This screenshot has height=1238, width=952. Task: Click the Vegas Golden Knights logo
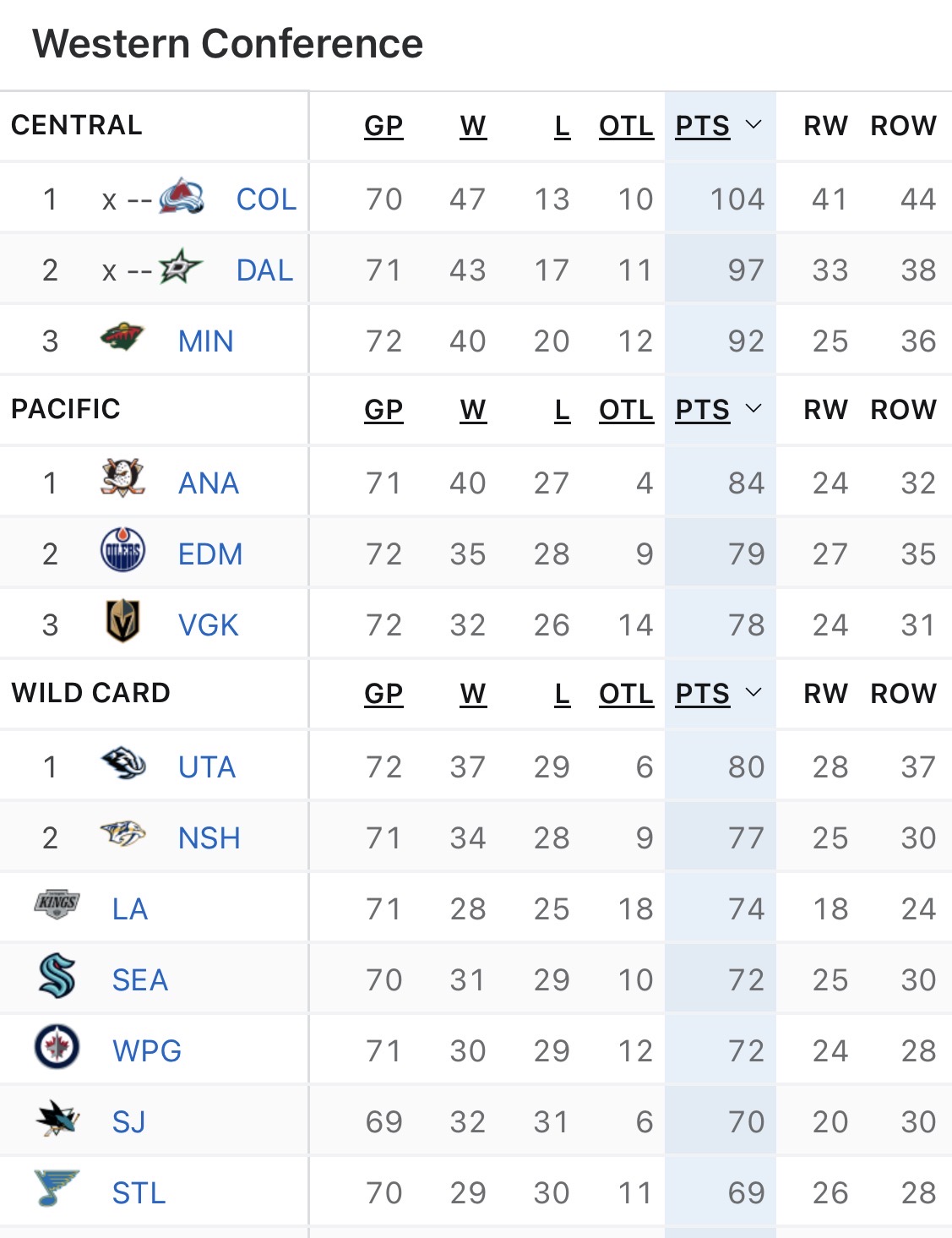tap(122, 622)
